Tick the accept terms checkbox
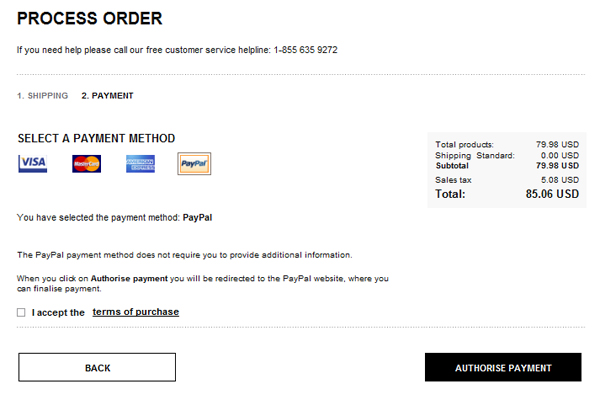The image size is (600, 400). [x=22, y=313]
